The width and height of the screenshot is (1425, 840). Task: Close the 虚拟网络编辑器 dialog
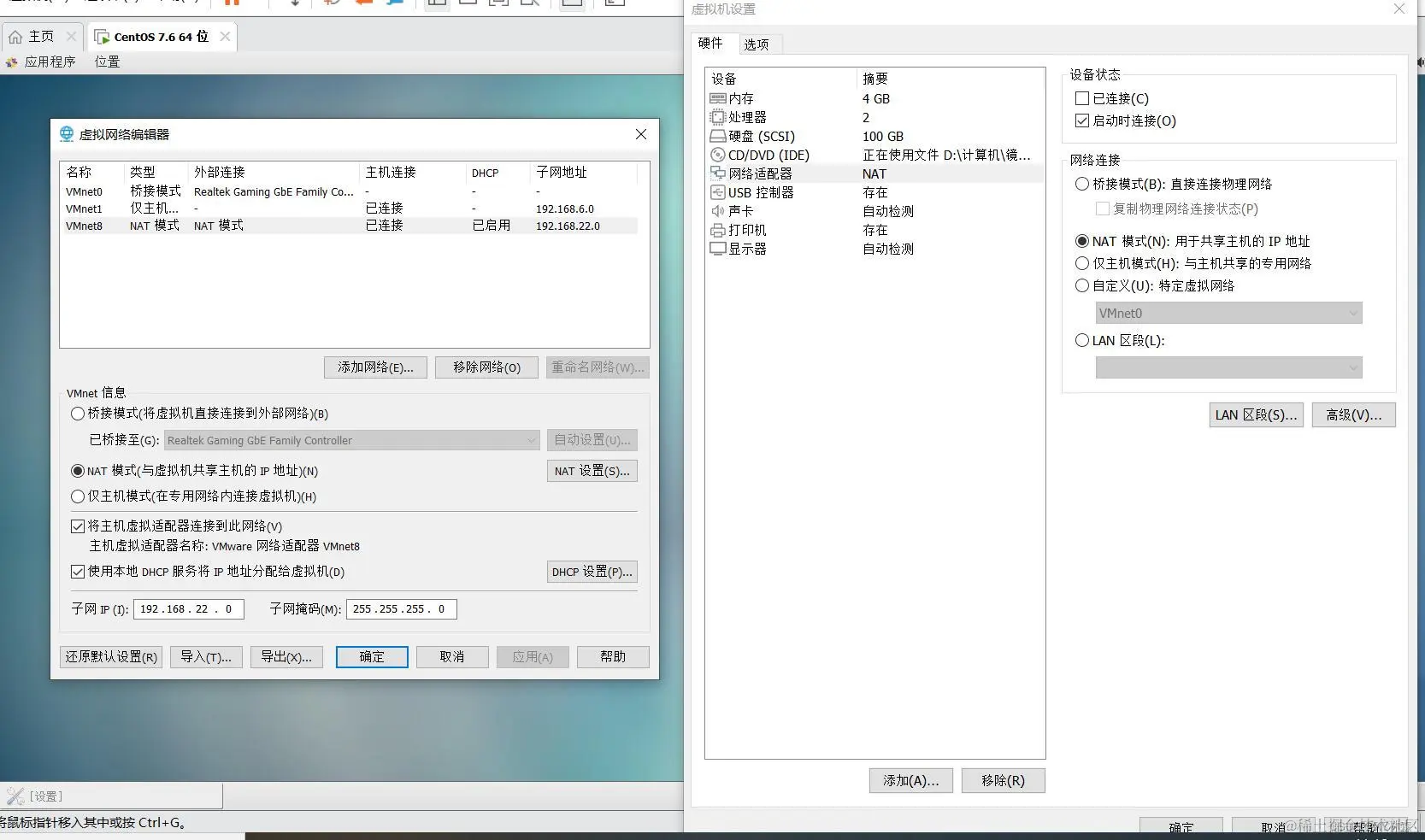tap(641, 134)
